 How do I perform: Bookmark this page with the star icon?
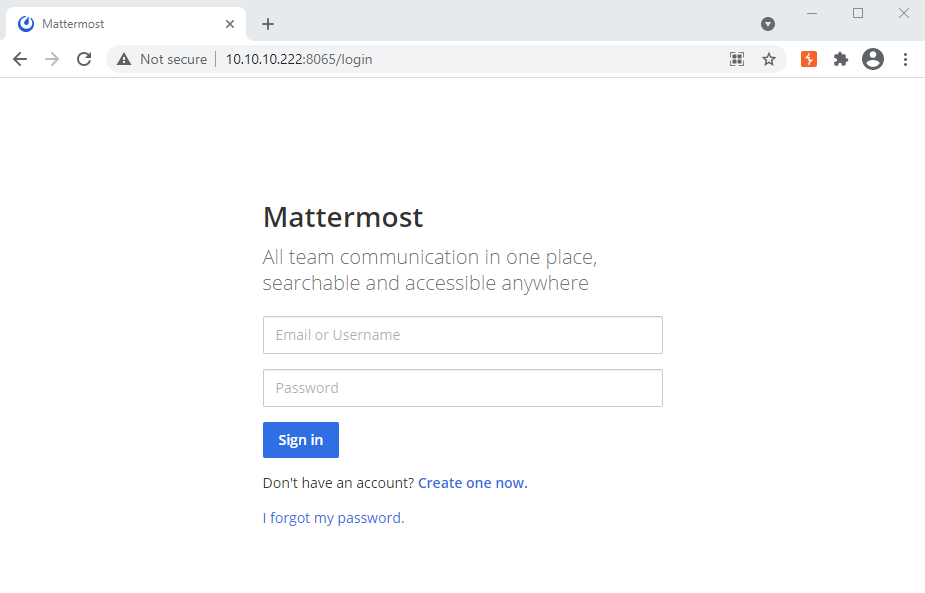(769, 59)
